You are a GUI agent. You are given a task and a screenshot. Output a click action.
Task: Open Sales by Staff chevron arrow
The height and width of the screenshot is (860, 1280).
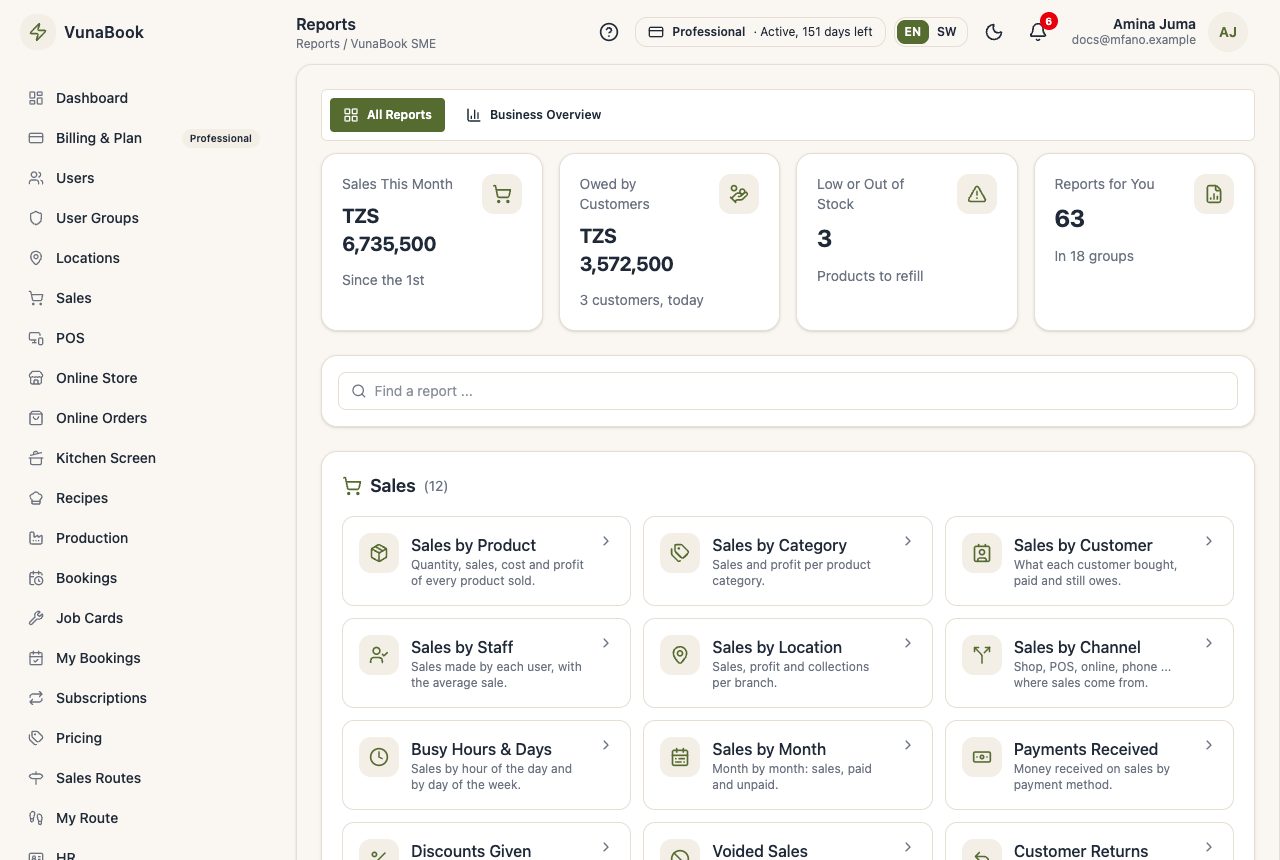tap(606, 643)
